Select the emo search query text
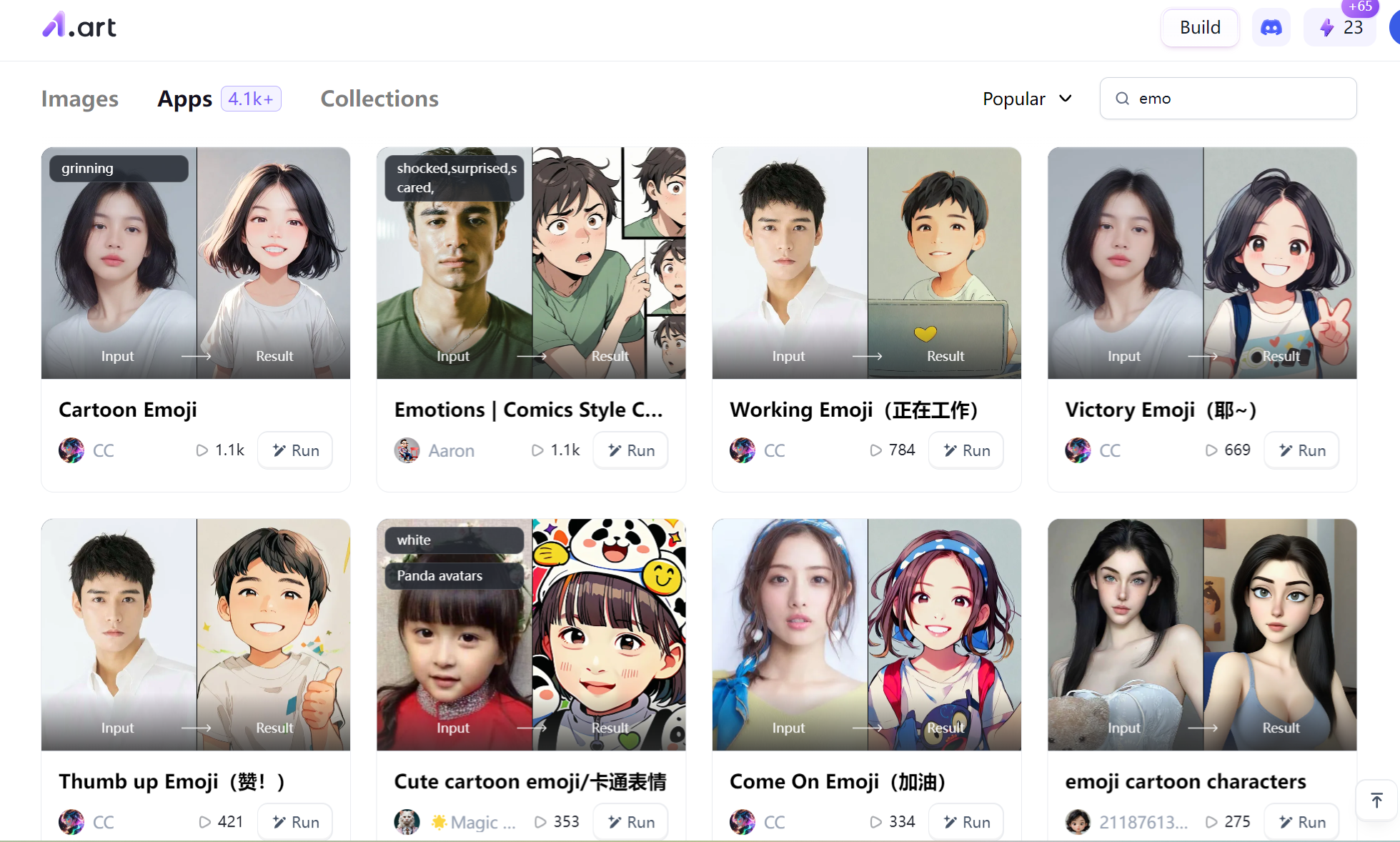 pos(1155,97)
